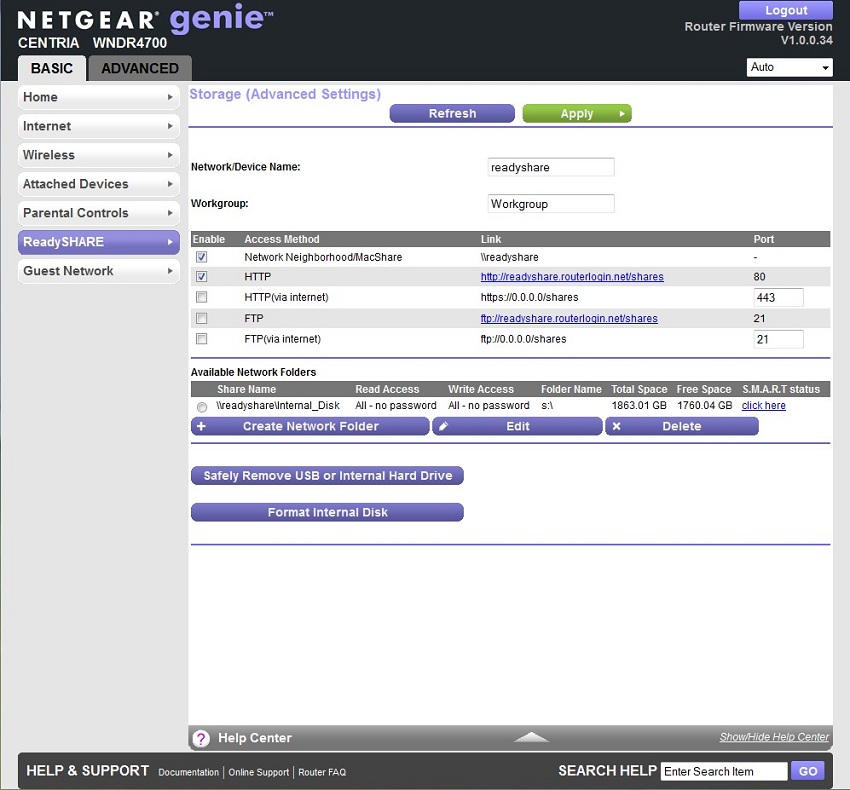The image size is (850, 790).
Task: Click the ftp://0.0.0.0/shares text
Action: [523, 339]
